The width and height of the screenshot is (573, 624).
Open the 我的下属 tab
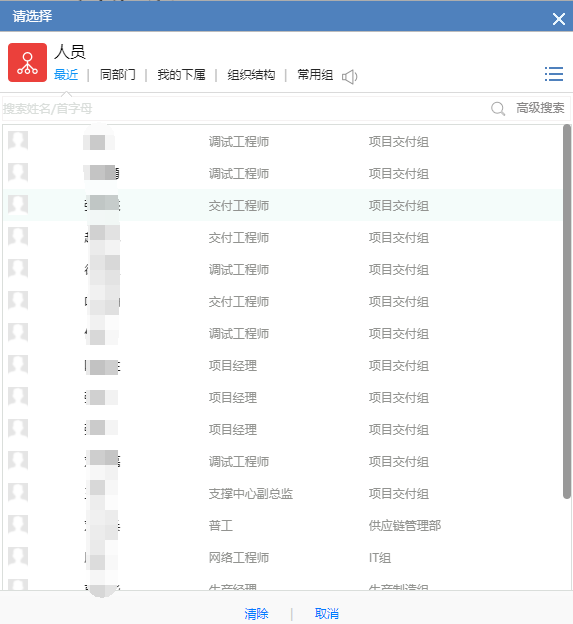(x=181, y=74)
